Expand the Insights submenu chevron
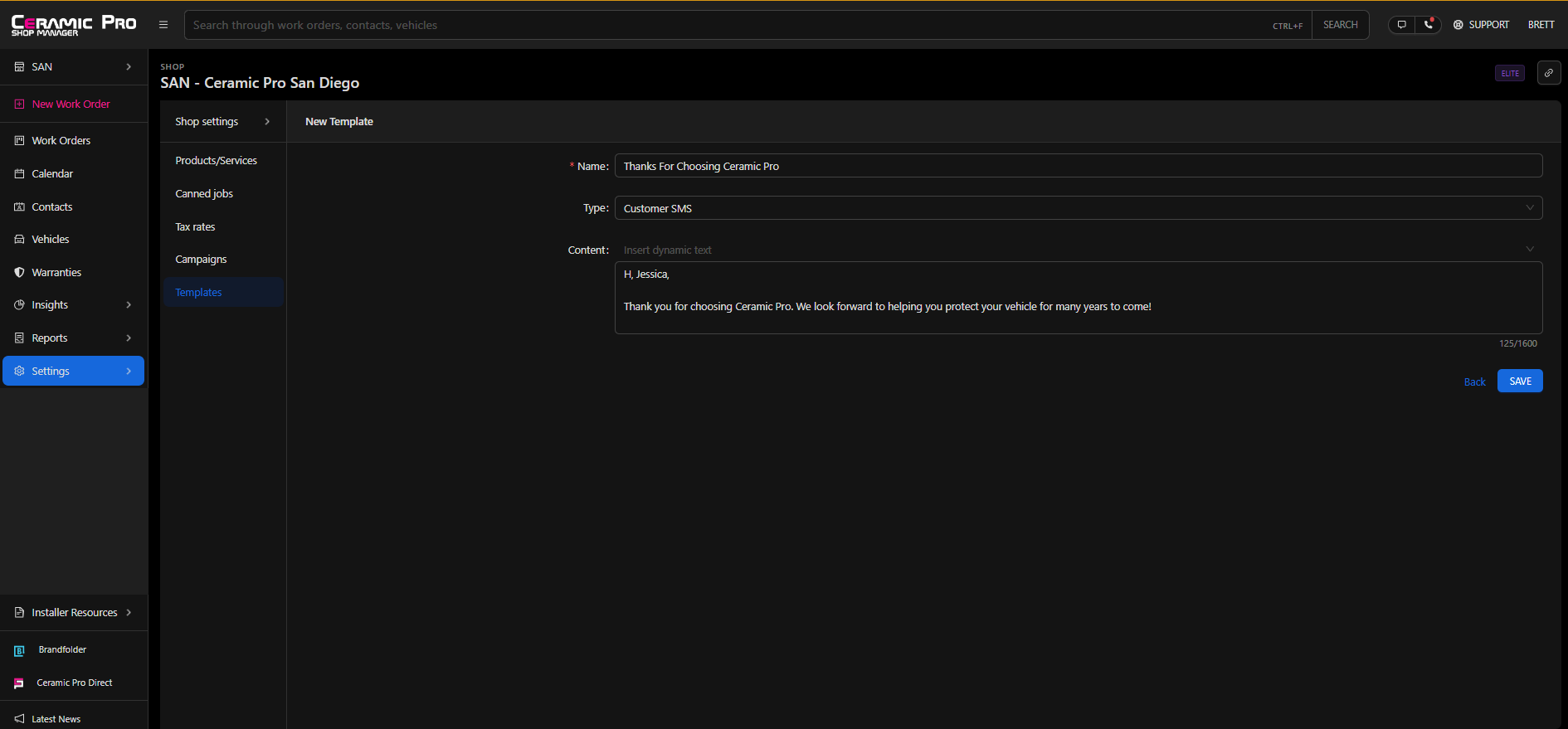 click(129, 305)
